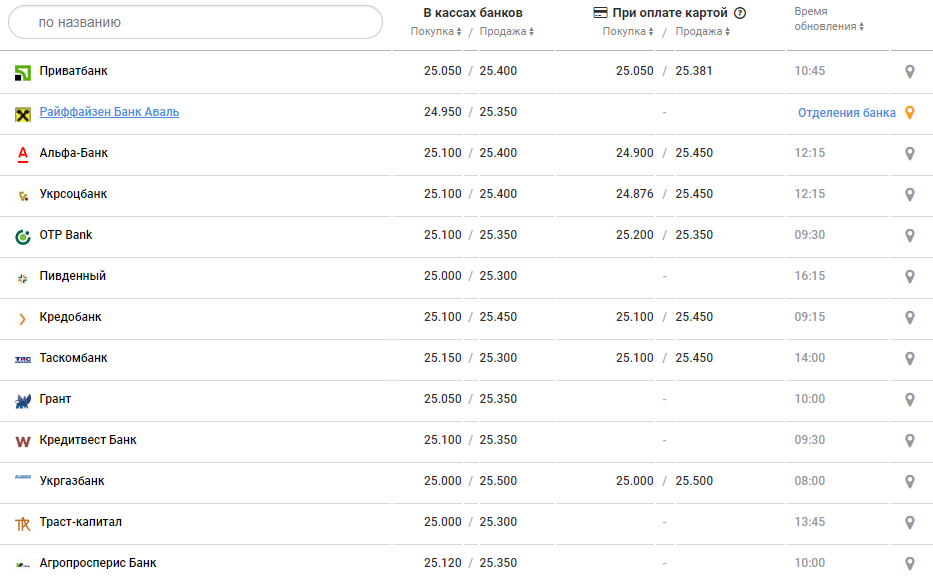Sort by card payment Покупка column

pyautogui.click(x=628, y=32)
